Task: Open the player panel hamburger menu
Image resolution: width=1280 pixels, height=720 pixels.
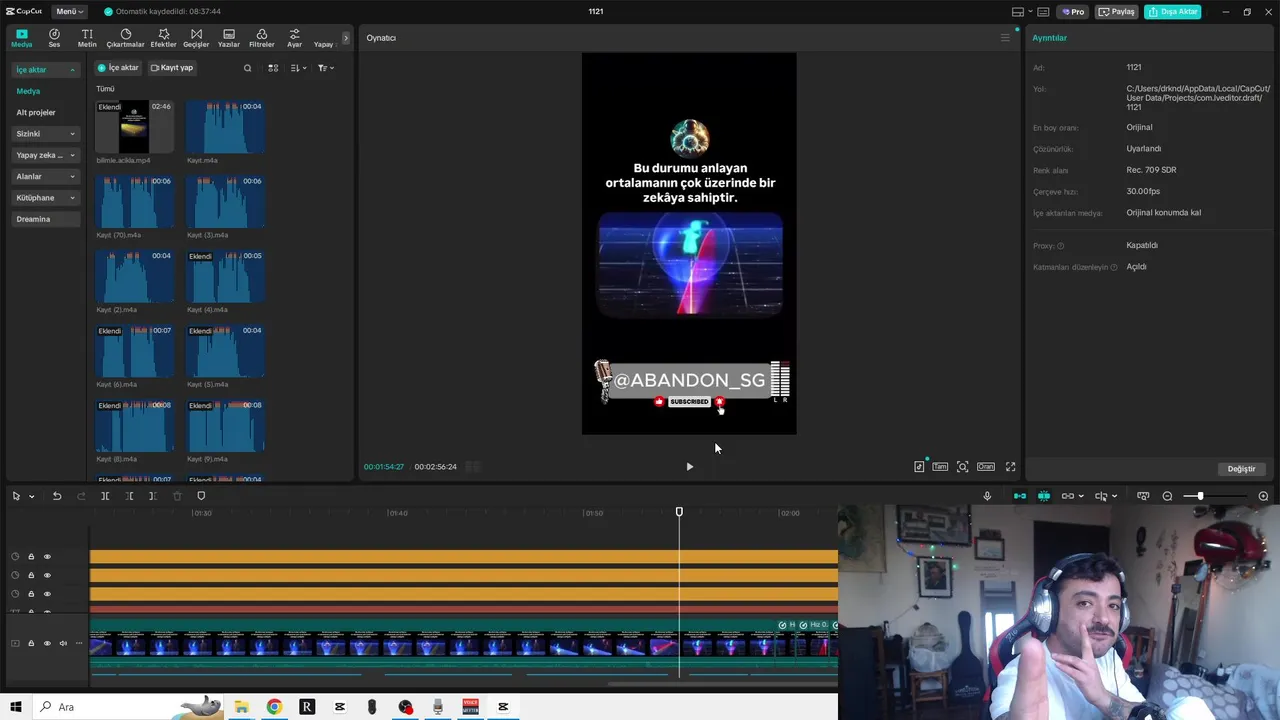Action: click(x=1005, y=38)
